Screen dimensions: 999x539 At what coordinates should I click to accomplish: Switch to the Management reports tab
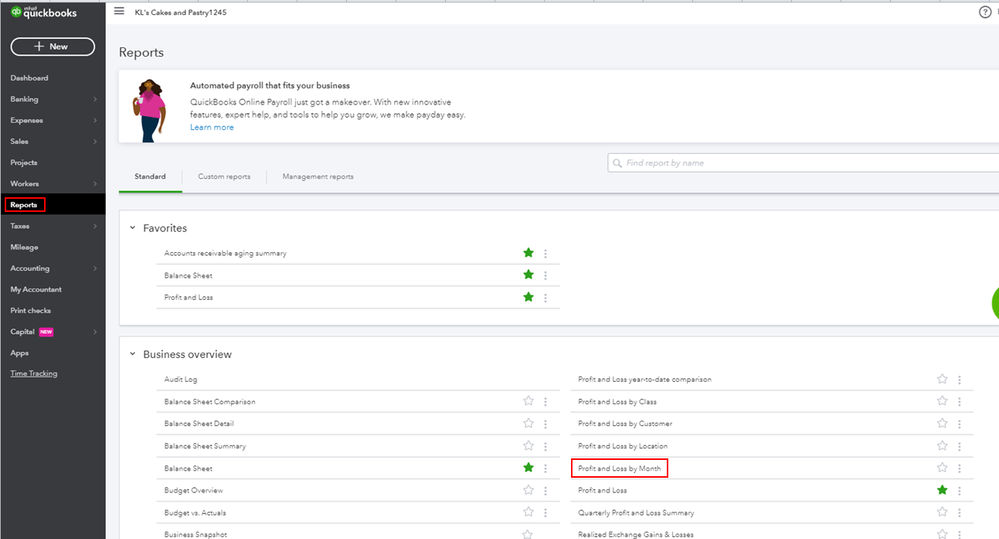[318, 177]
